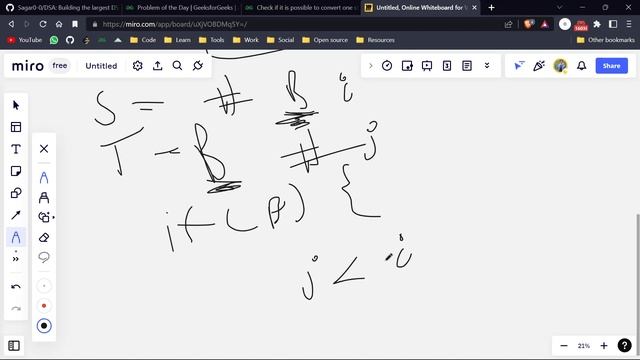Open the Code bookmarks folder

coord(143,40)
